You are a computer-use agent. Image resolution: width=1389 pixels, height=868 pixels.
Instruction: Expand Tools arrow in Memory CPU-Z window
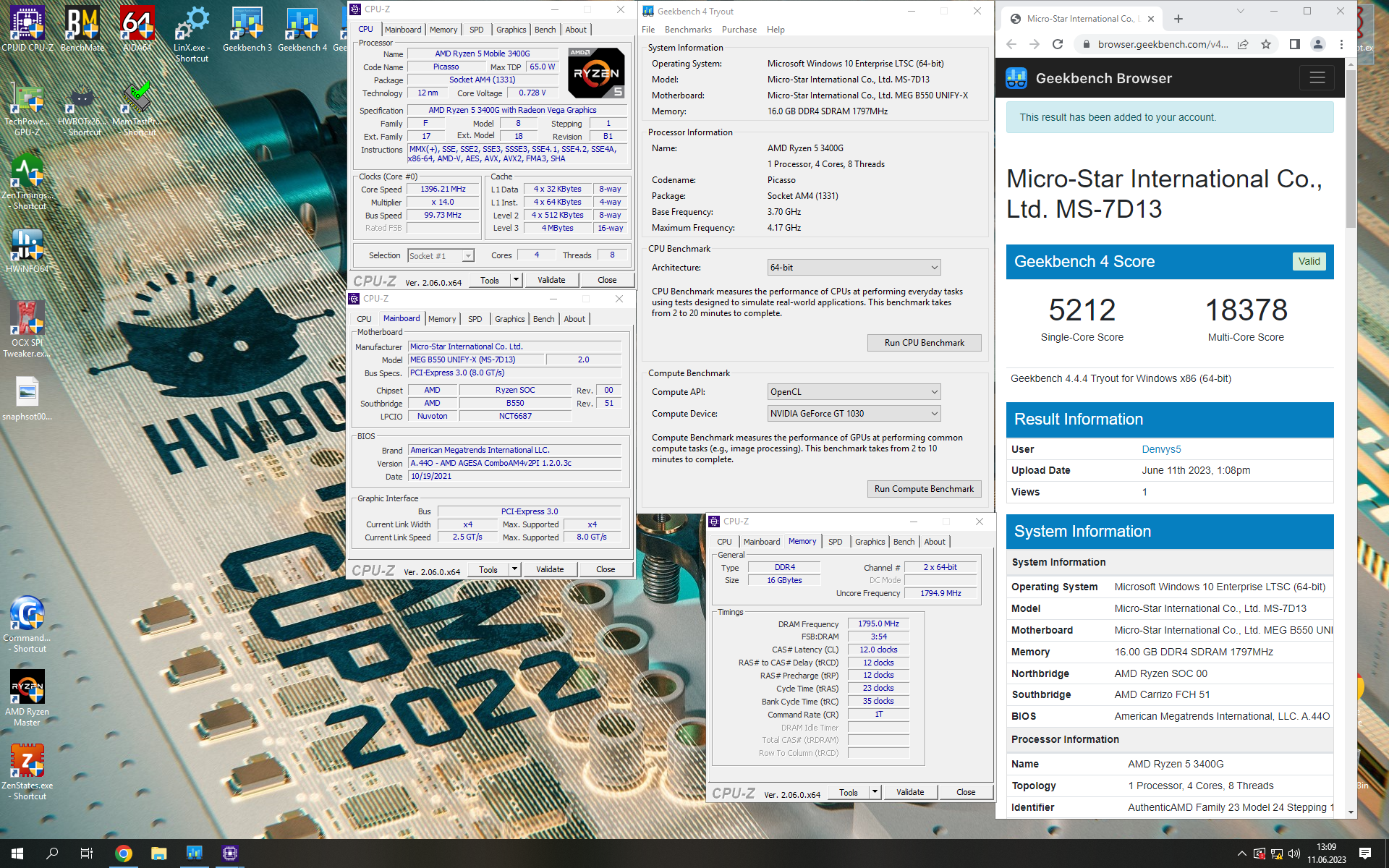click(x=875, y=792)
